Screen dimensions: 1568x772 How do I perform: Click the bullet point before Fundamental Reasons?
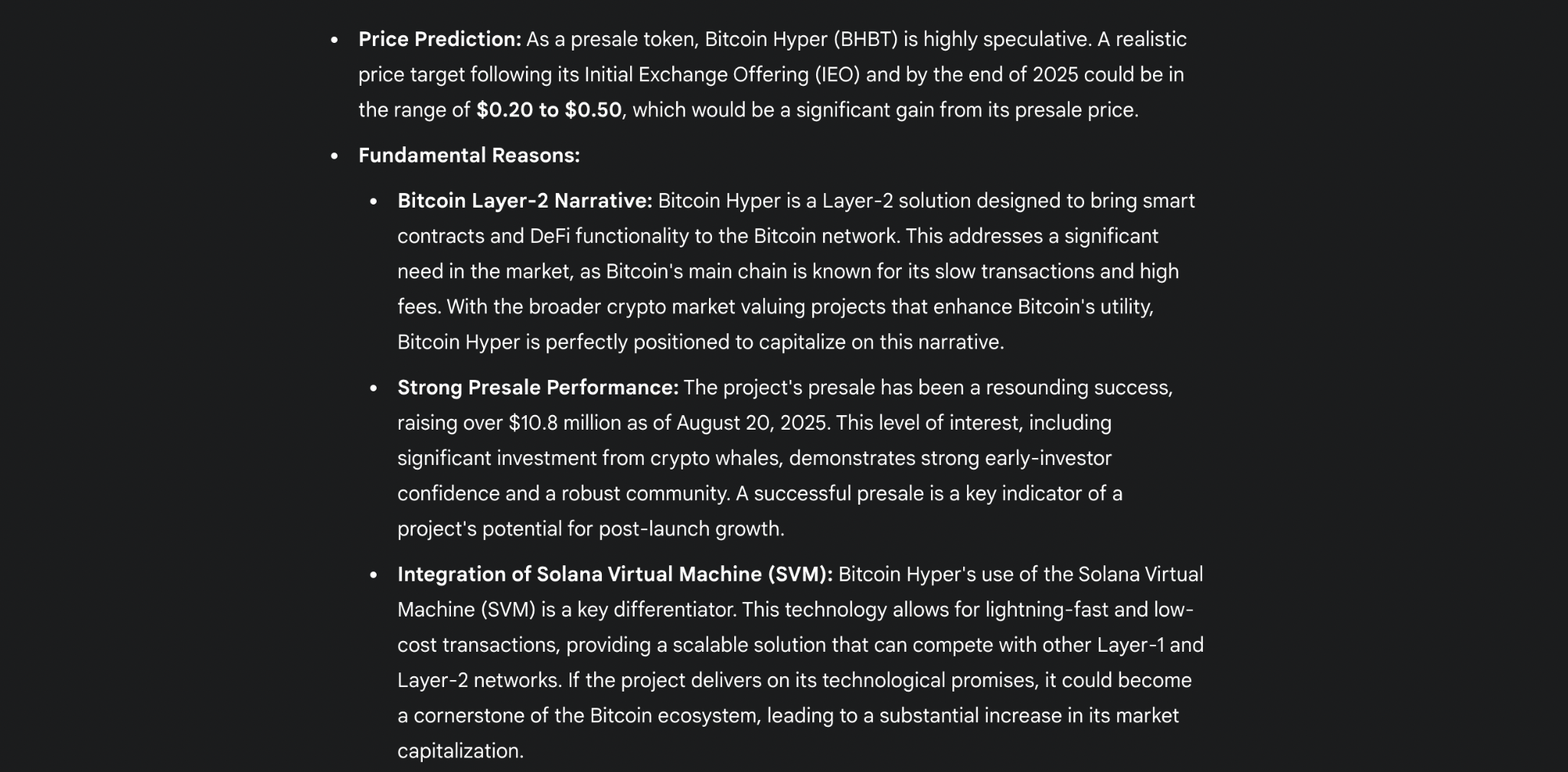point(335,156)
